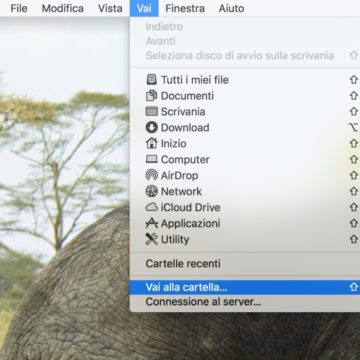Screen dimensions: 360x360
Task: Choose Vai alla cartella… entry
Action: pyautogui.click(x=245, y=287)
